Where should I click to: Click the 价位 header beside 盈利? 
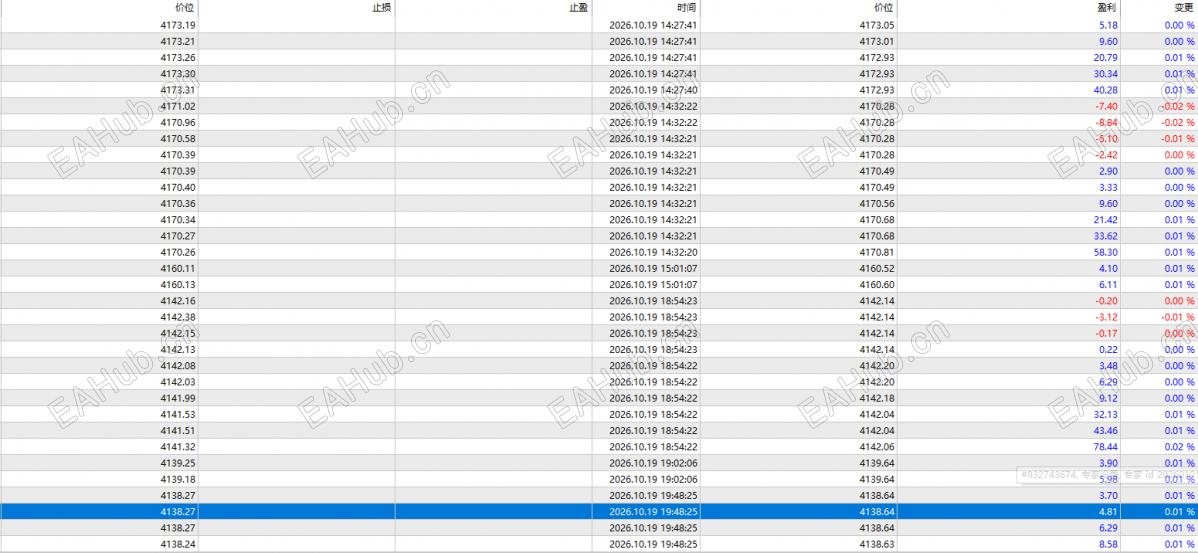click(883, 8)
